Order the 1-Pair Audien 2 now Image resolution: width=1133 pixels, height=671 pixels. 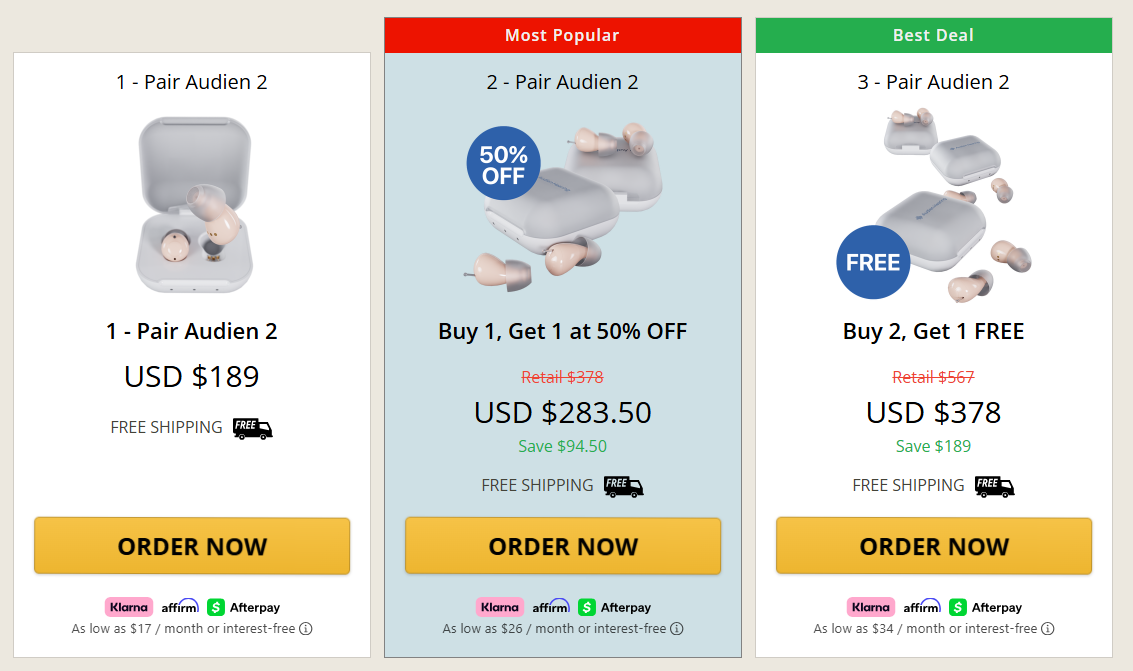click(x=192, y=546)
